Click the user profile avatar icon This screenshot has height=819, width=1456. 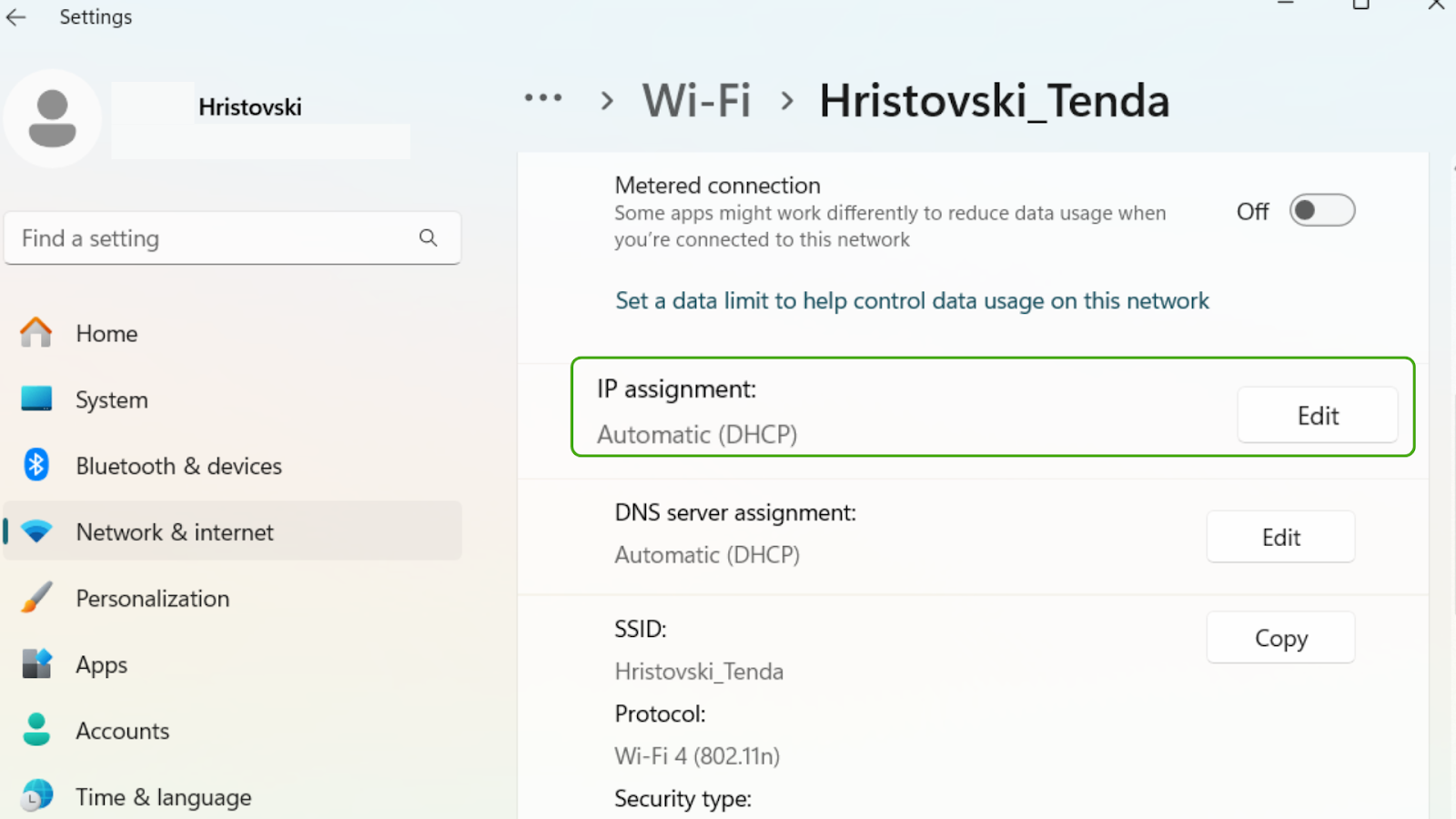pos(52,118)
